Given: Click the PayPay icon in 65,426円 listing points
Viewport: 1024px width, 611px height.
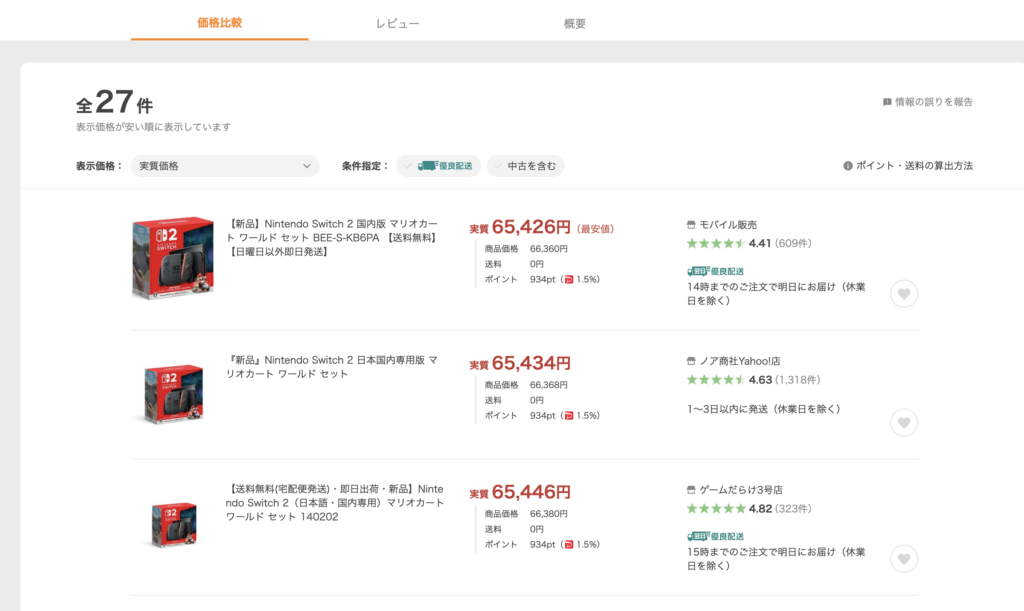Looking at the screenshot, I should (x=569, y=279).
